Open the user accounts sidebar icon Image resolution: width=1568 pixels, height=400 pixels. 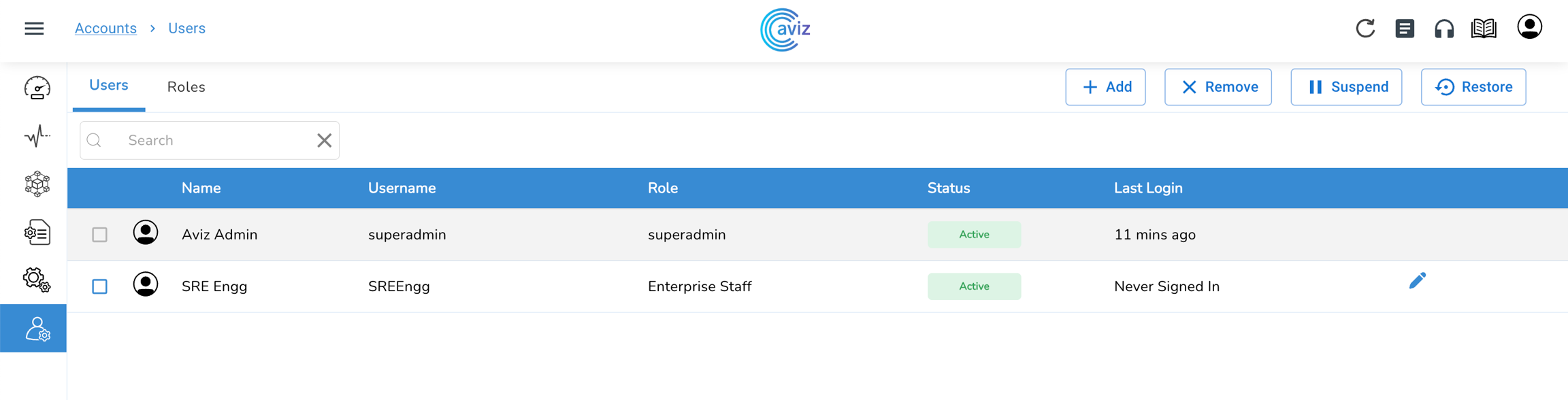[37, 329]
